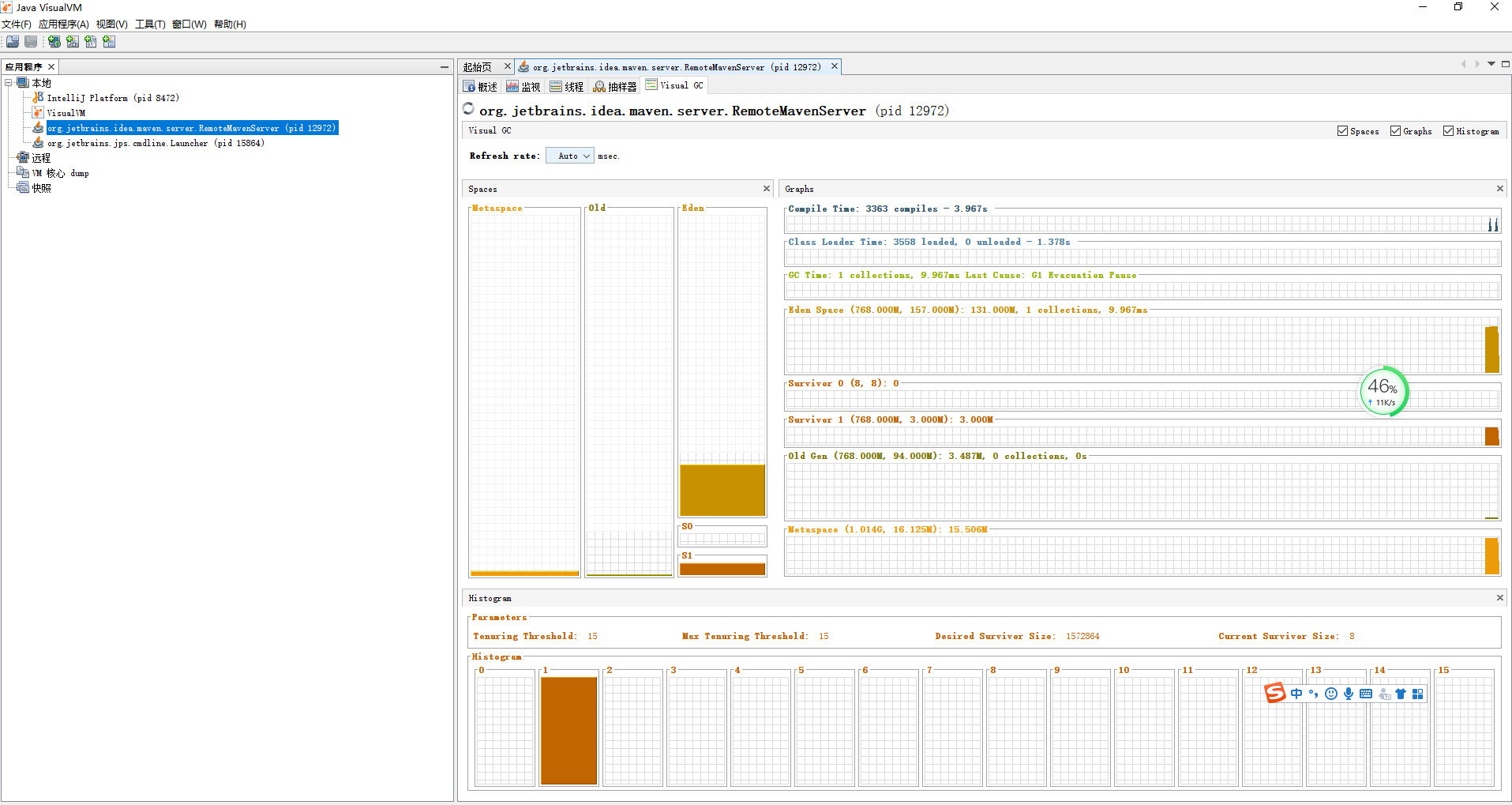Image resolution: width=1512 pixels, height=805 pixels.
Task: Click the Add Snapshot toolbar icon
Action: pos(109,42)
